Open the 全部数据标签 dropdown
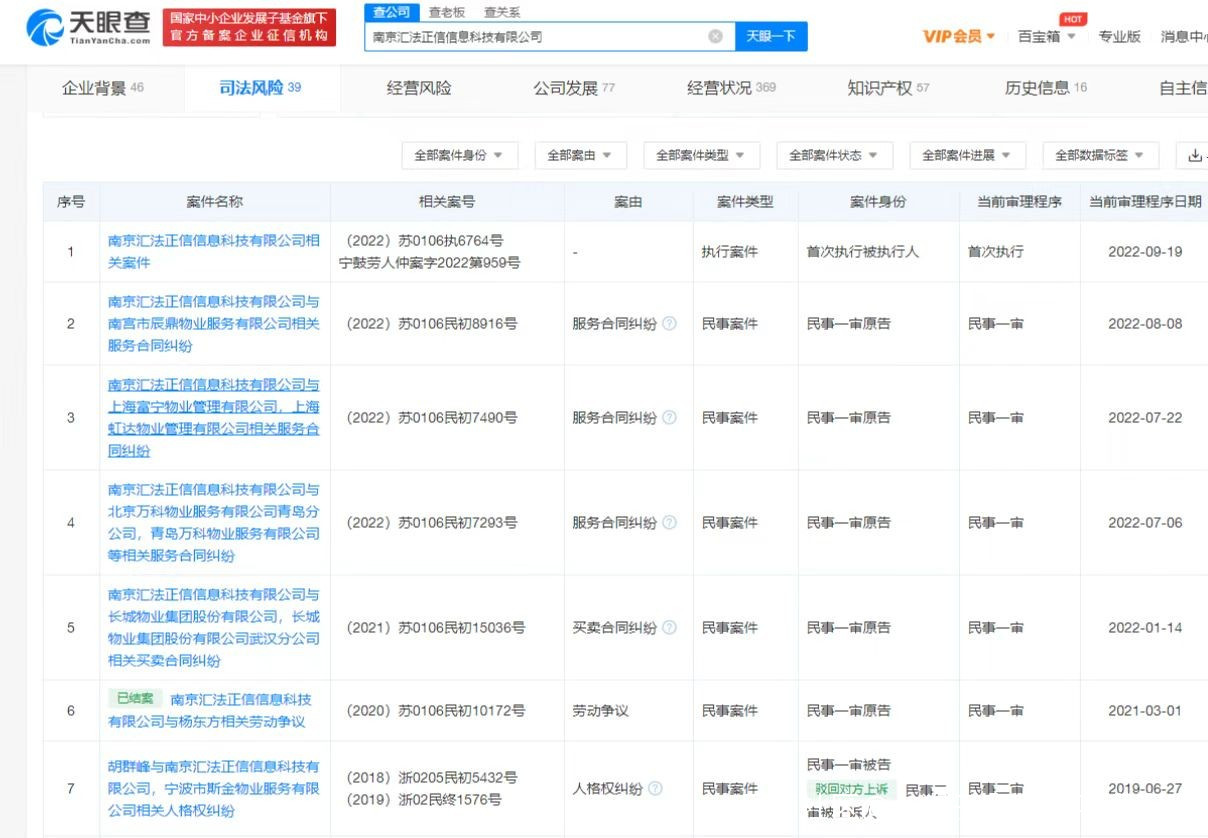The image size is (1208, 838). [x=1100, y=155]
